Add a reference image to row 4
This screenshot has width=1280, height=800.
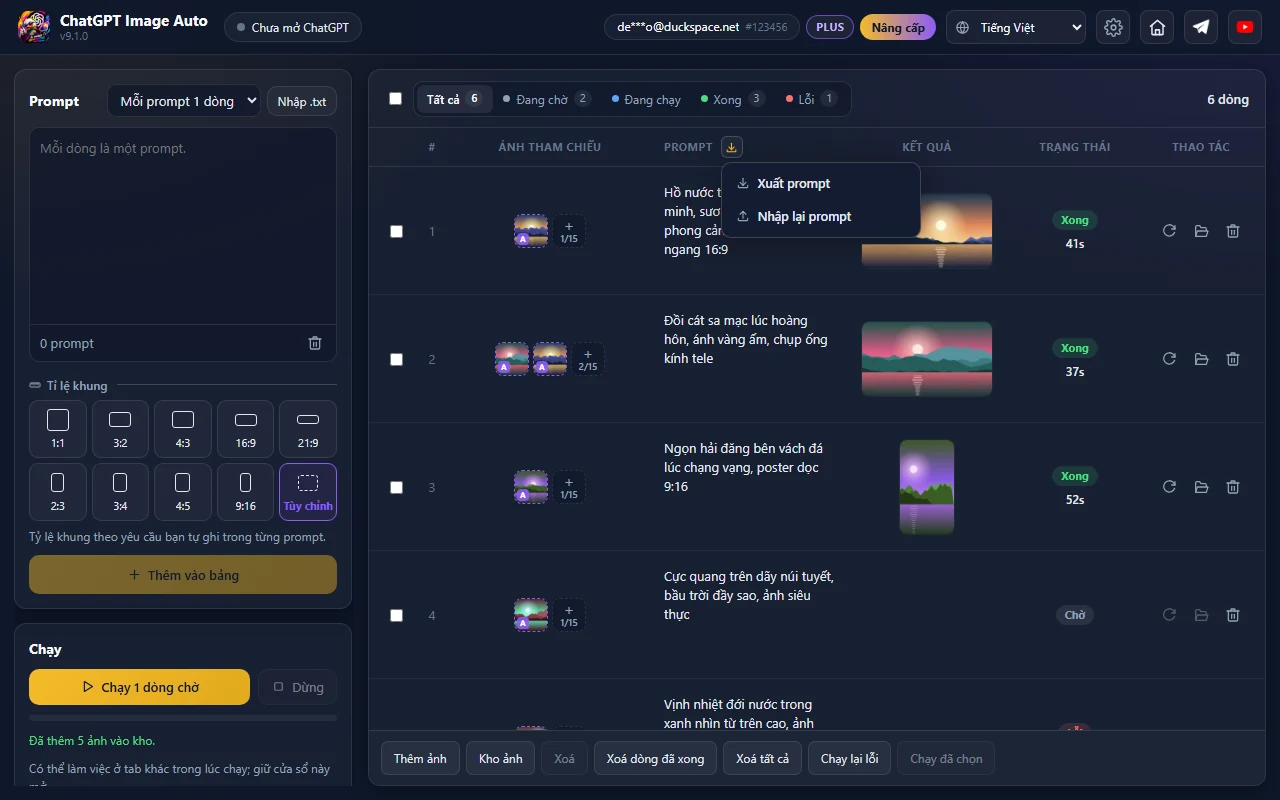(x=569, y=615)
